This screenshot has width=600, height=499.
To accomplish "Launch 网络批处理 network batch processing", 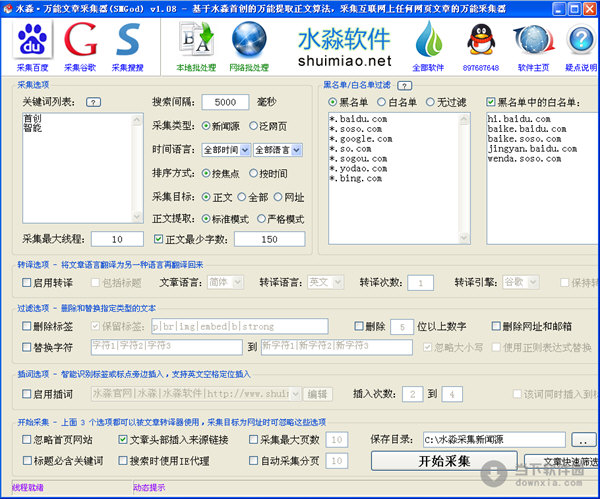I will [249, 46].
